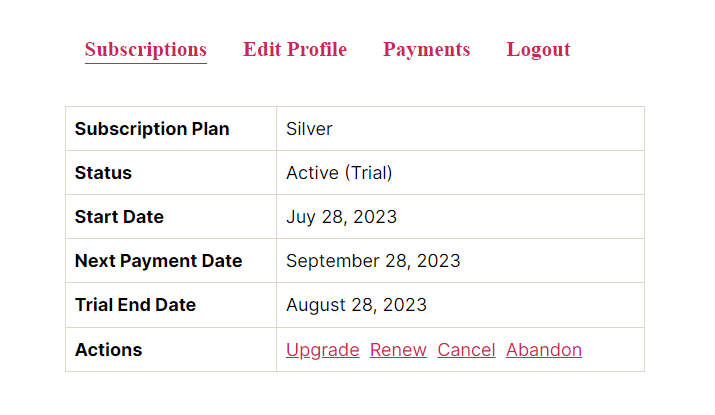Click Cancel subscription link
Image resolution: width=715 pixels, height=415 pixels.
[x=466, y=350]
